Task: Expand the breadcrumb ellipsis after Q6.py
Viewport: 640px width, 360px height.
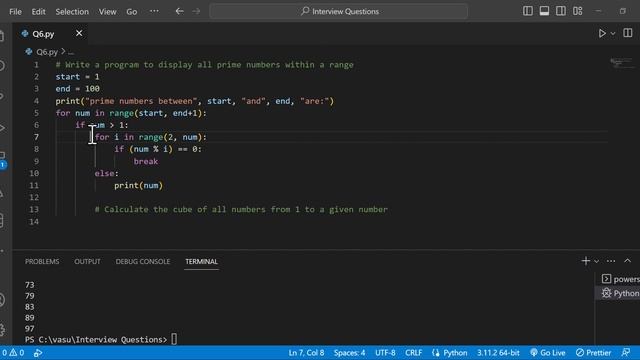Action: (71, 52)
